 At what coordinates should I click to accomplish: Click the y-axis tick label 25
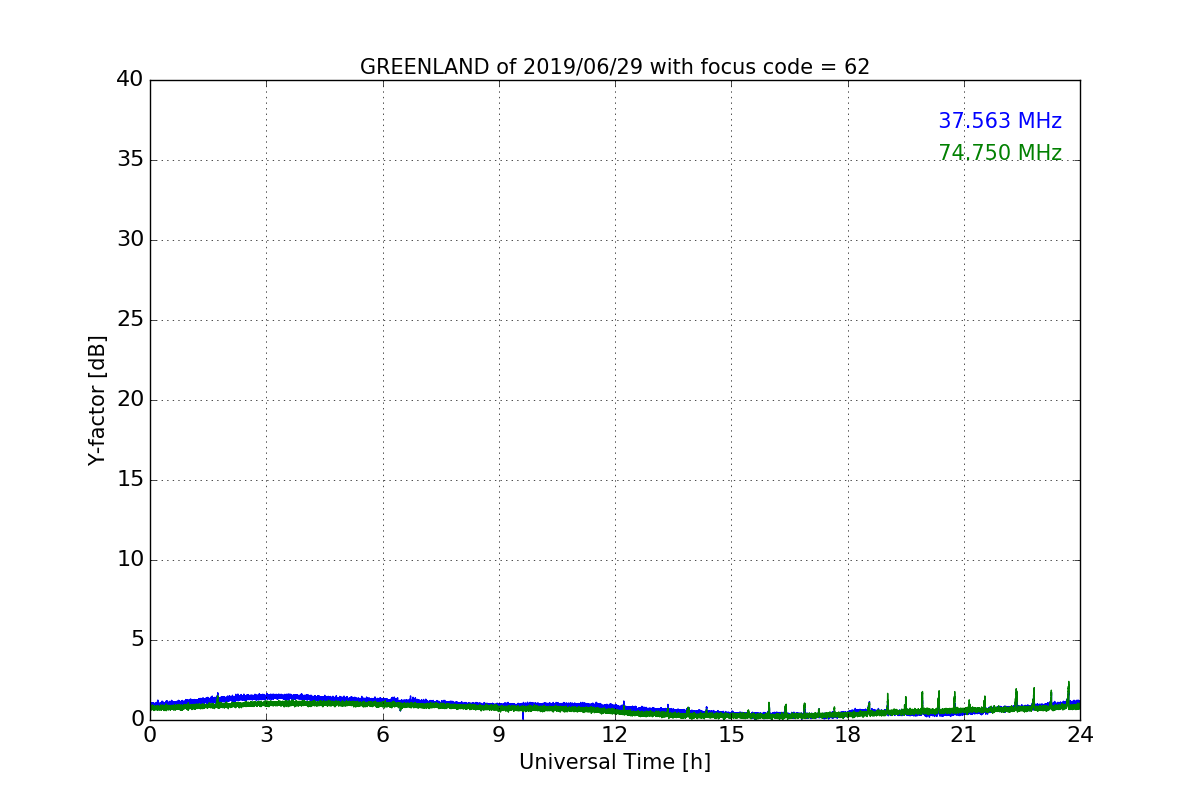pyautogui.click(x=130, y=320)
